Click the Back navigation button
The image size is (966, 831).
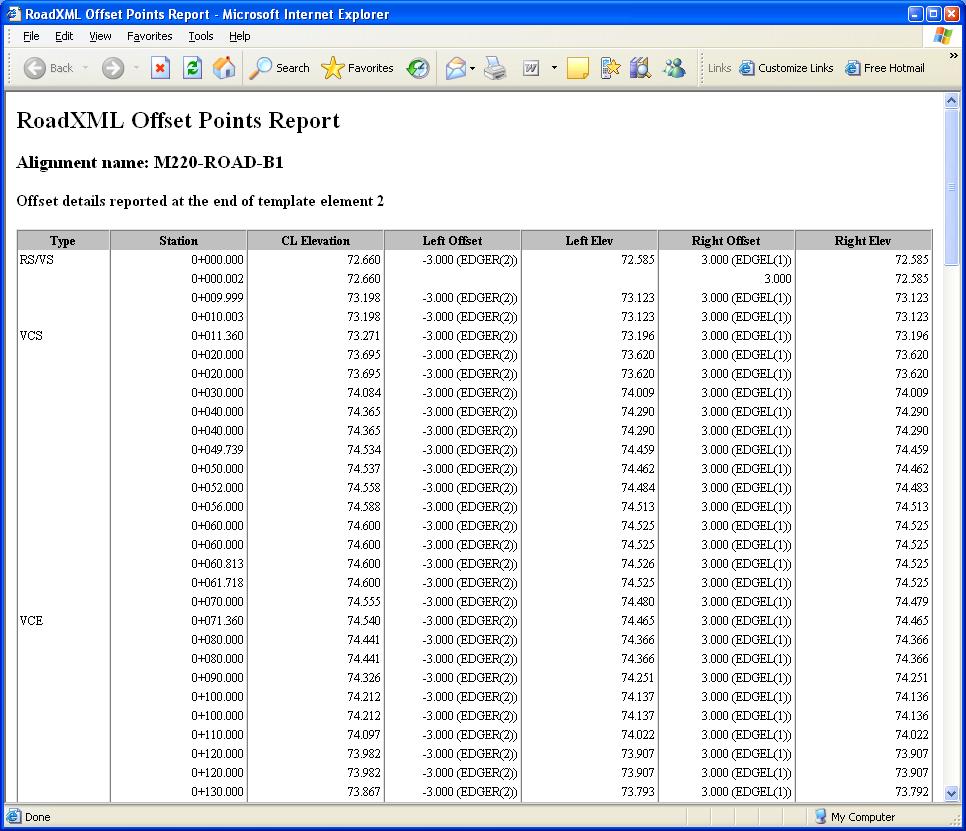pos(49,68)
